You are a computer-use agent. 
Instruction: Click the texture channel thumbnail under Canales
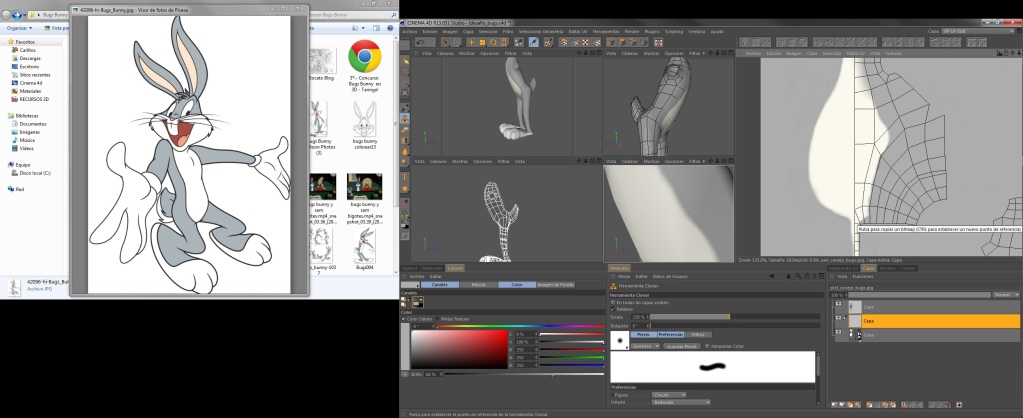418,302
